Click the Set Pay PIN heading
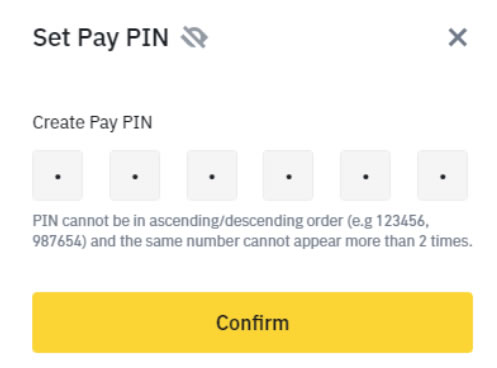497x368 pixels. pos(101,37)
